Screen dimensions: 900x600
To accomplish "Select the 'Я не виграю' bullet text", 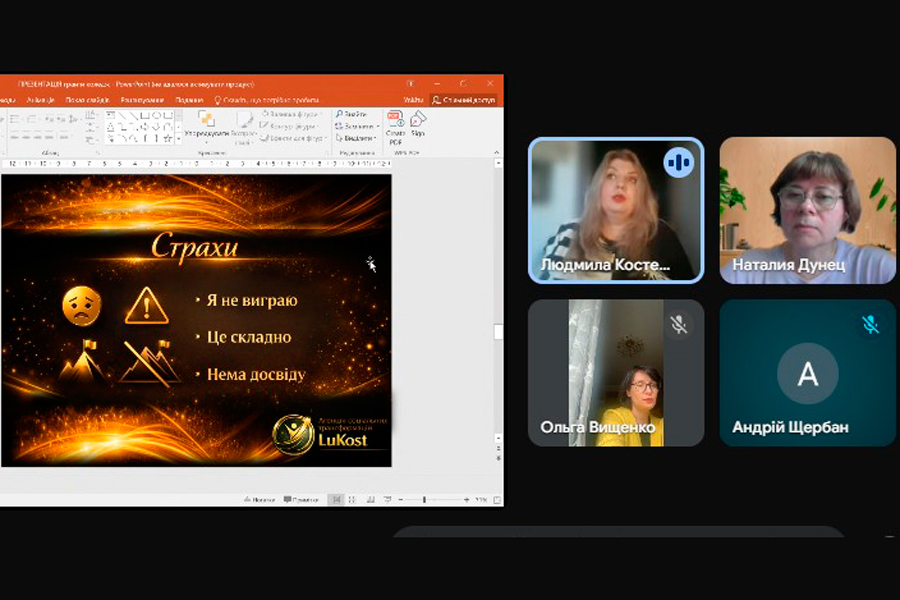I will click(x=252, y=300).
